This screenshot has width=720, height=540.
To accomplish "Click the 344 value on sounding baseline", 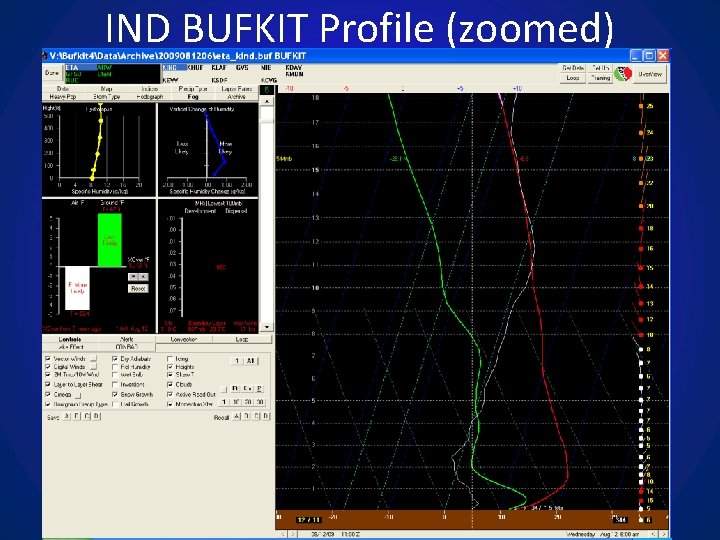I will (x=620, y=520).
